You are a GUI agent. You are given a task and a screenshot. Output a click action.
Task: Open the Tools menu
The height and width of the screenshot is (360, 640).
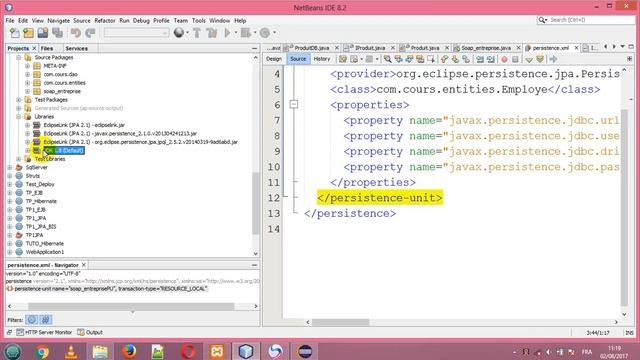pyautogui.click(x=199, y=20)
